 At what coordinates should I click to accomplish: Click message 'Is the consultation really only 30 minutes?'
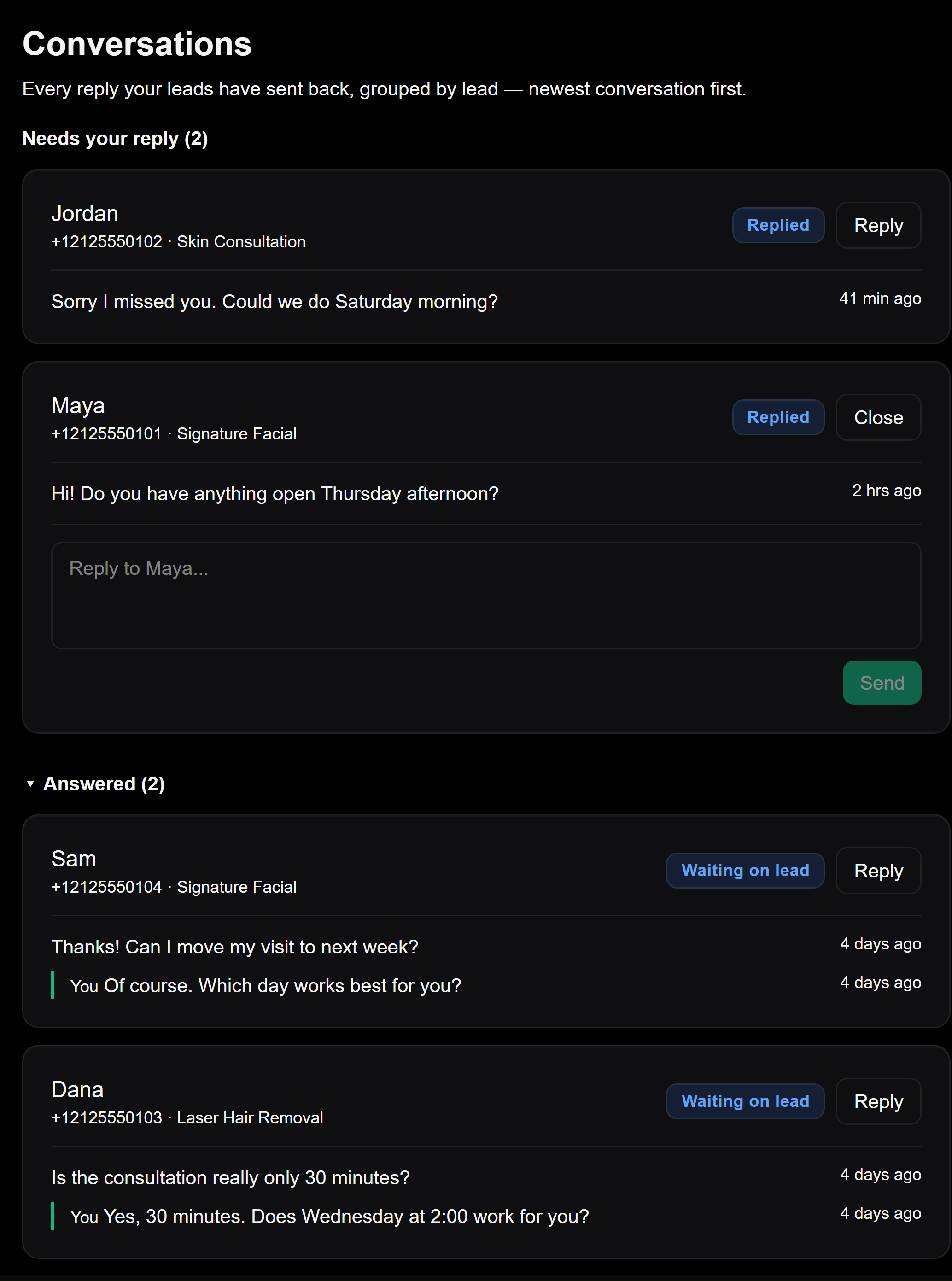(230, 1177)
